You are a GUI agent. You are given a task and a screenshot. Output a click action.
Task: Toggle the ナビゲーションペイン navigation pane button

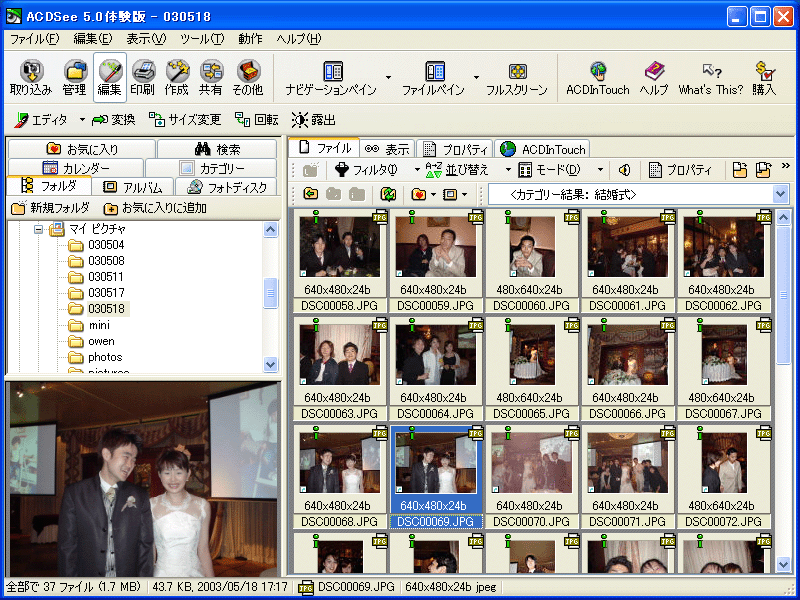click(332, 78)
